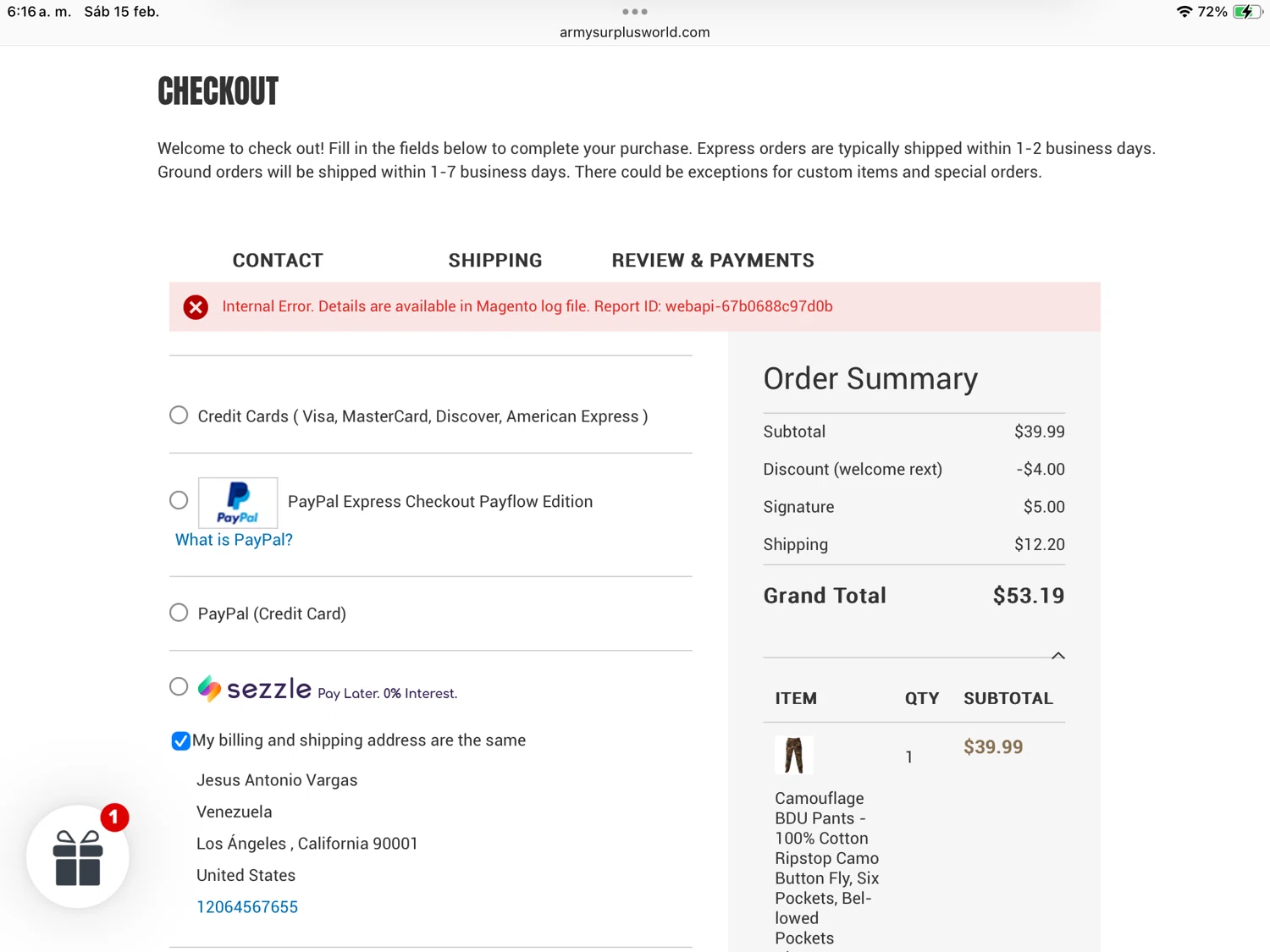
Task: Click the red notification badge
Action: tap(114, 817)
